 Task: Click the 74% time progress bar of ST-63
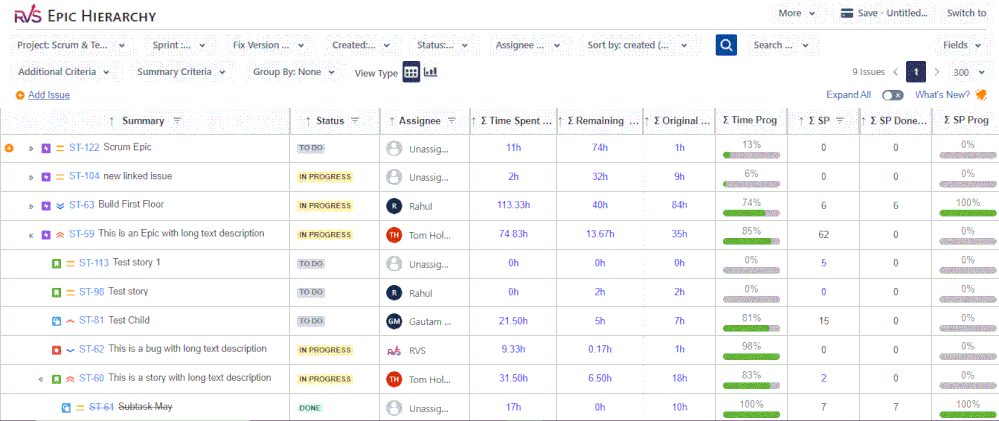pos(751,213)
